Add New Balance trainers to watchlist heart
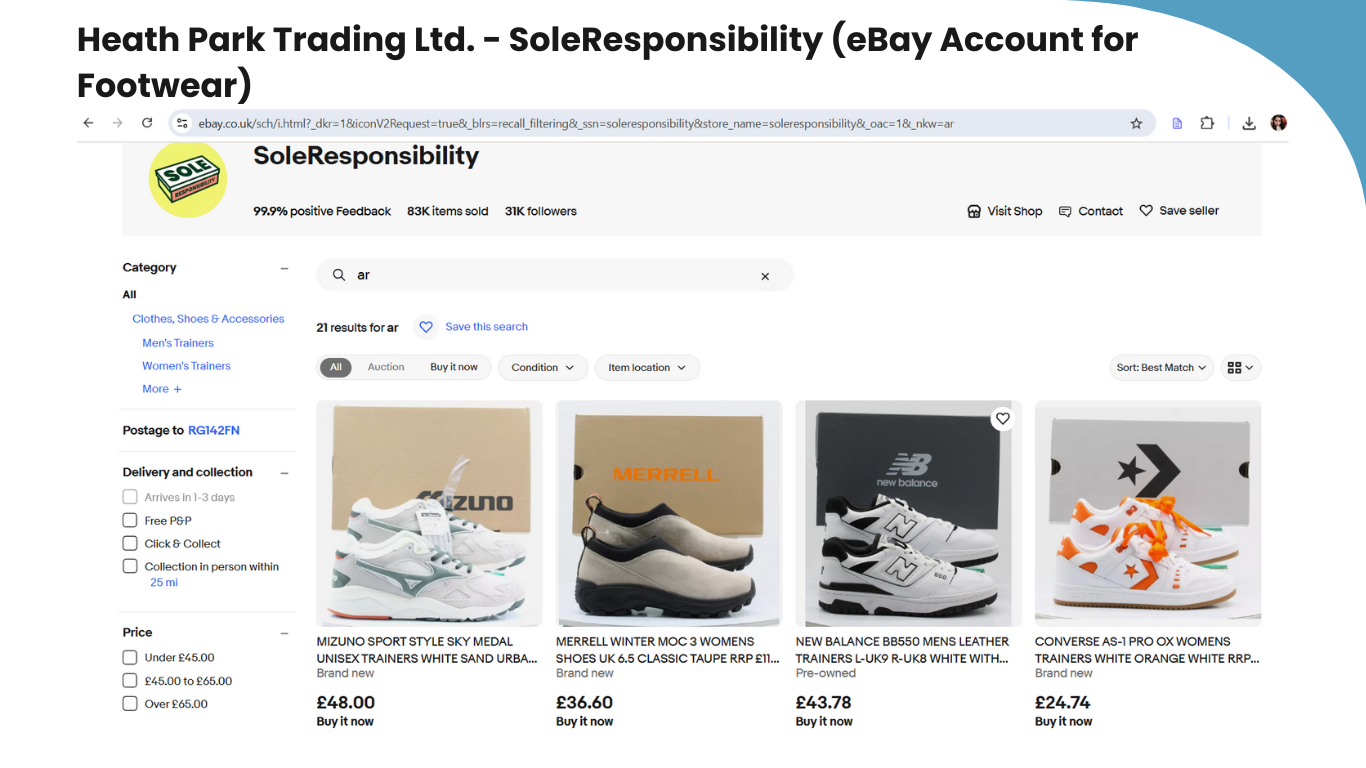Viewport: 1366px width, 768px height. [x=1003, y=419]
